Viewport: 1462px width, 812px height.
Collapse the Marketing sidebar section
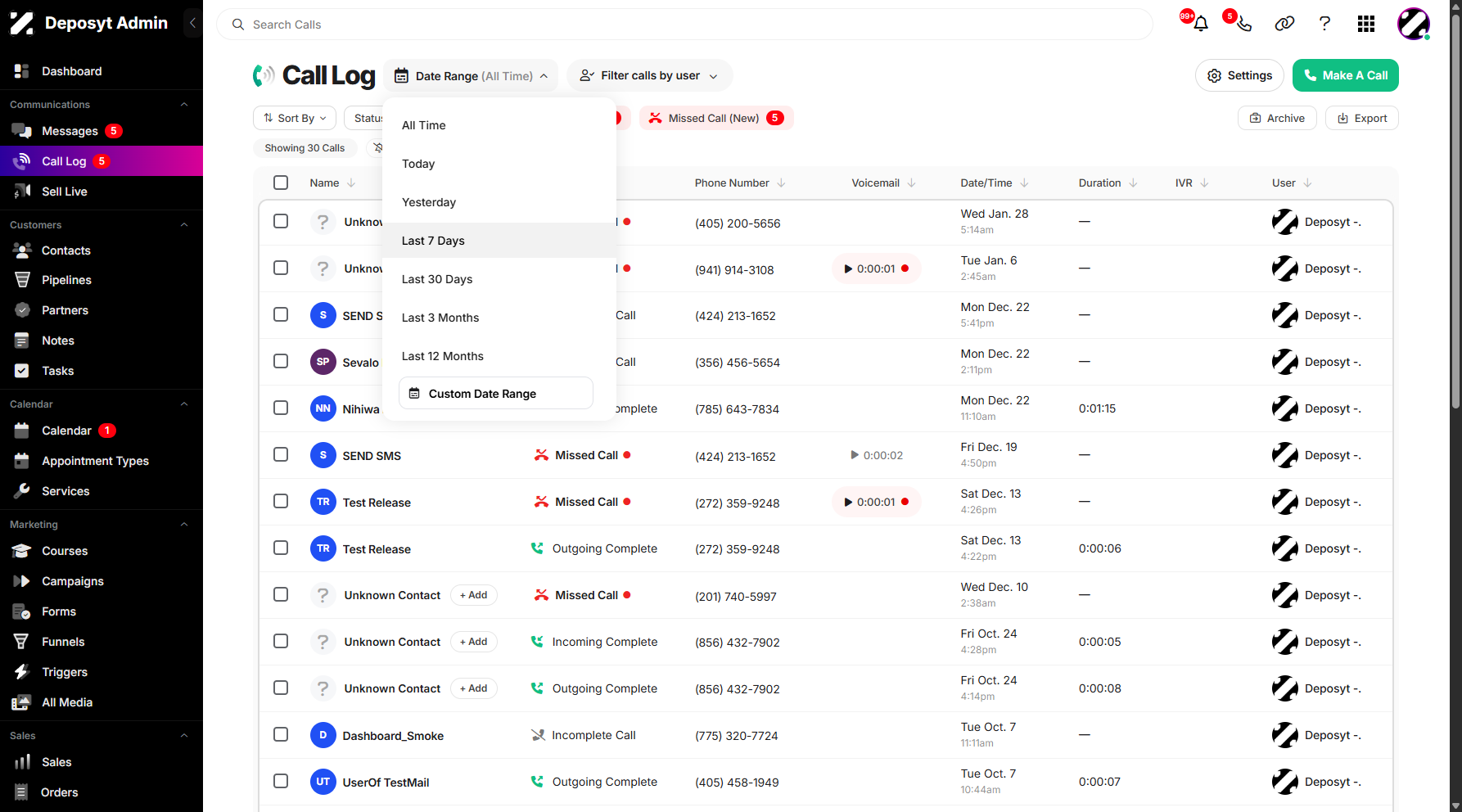tap(184, 525)
